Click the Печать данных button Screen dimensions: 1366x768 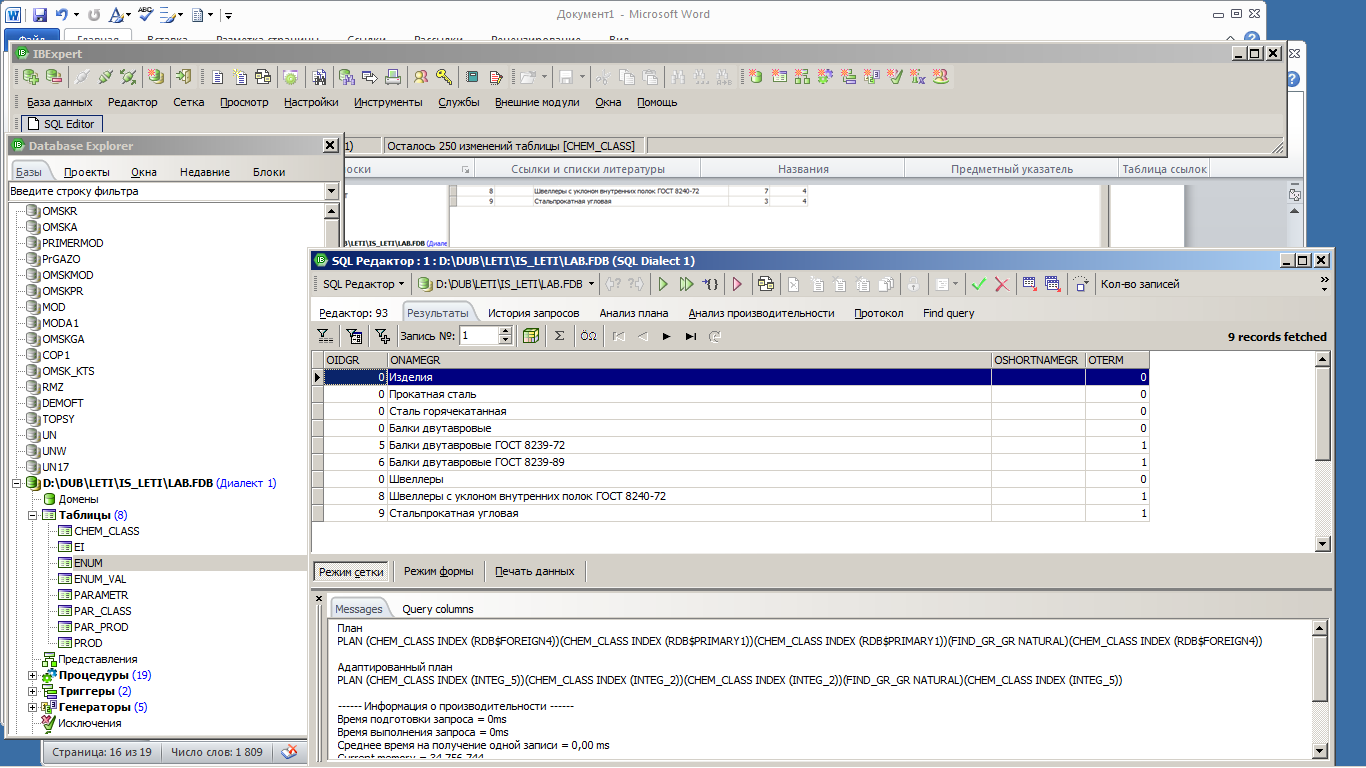[535, 571]
